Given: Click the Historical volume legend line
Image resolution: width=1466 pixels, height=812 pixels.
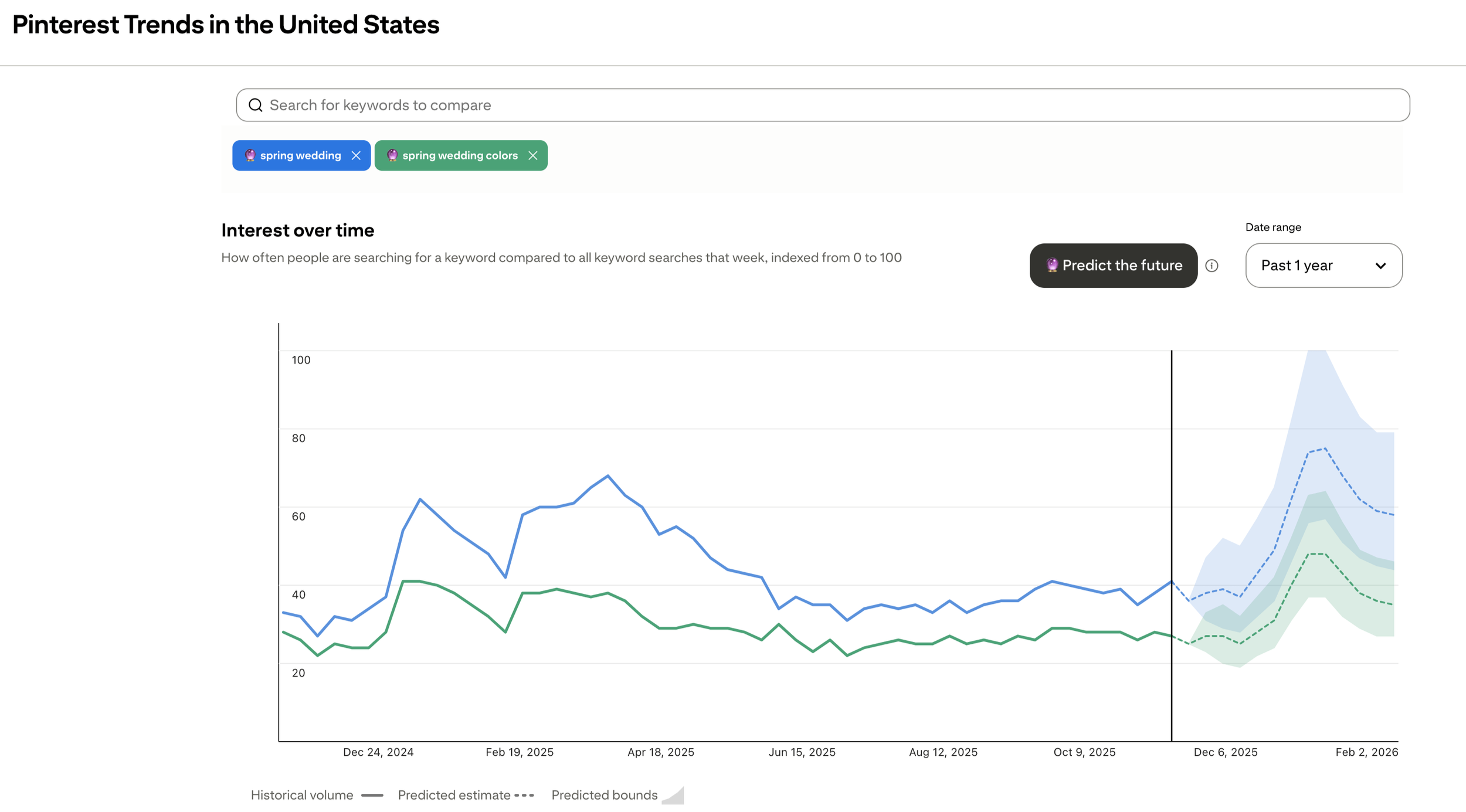Looking at the screenshot, I should (372, 795).
